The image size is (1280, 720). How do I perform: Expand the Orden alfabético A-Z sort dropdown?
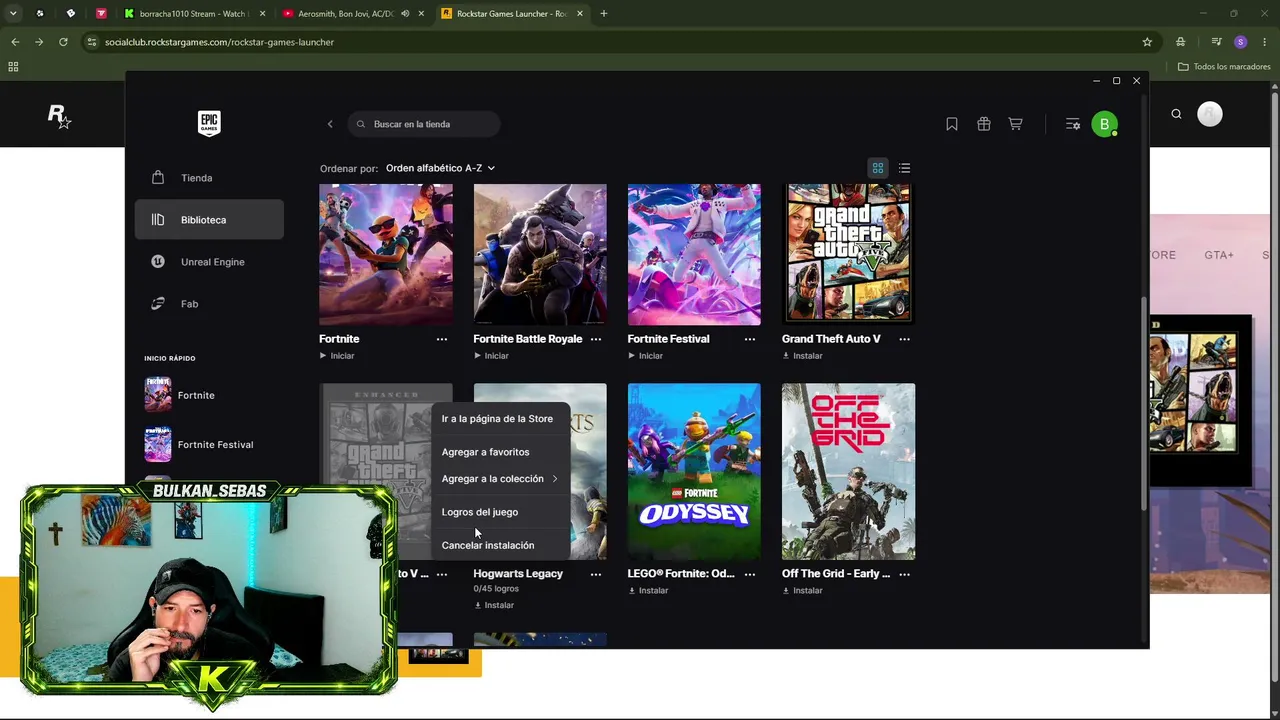tap(441, 168)
